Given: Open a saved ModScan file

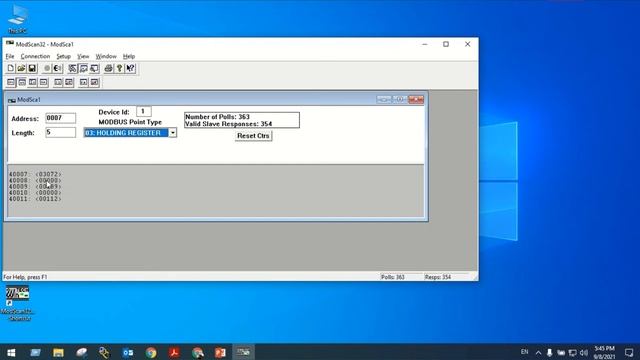Looking at the screenshot, I should click(21, 68).
